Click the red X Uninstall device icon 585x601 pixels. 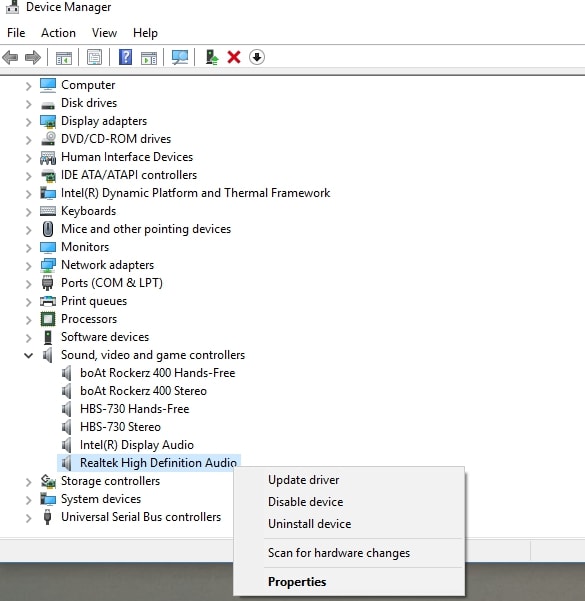click(x=234, y=57)
